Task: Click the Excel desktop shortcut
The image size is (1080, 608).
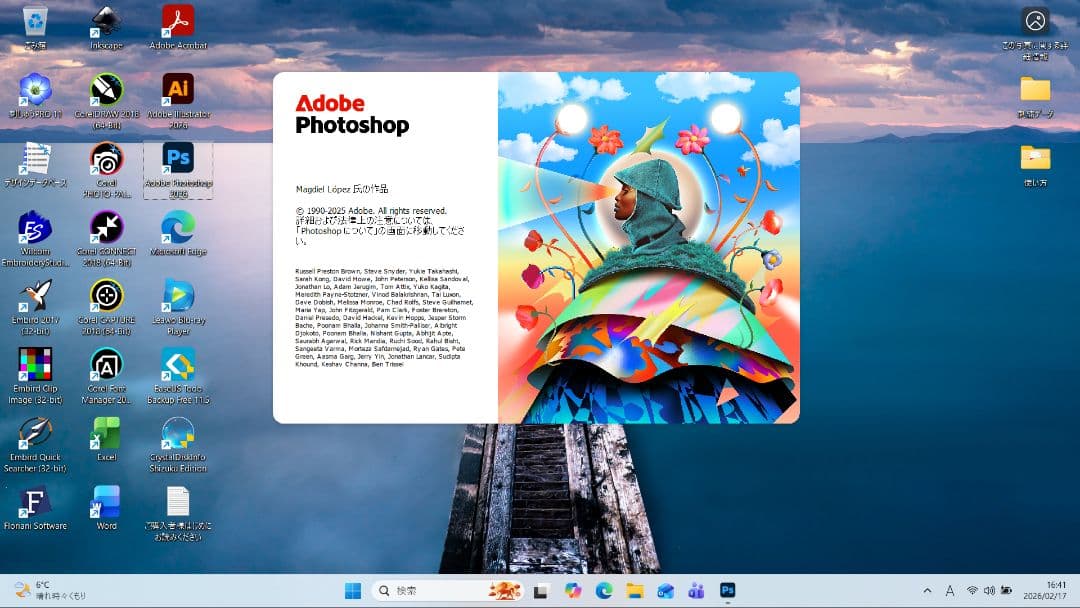Action: [x=106, y=434]
